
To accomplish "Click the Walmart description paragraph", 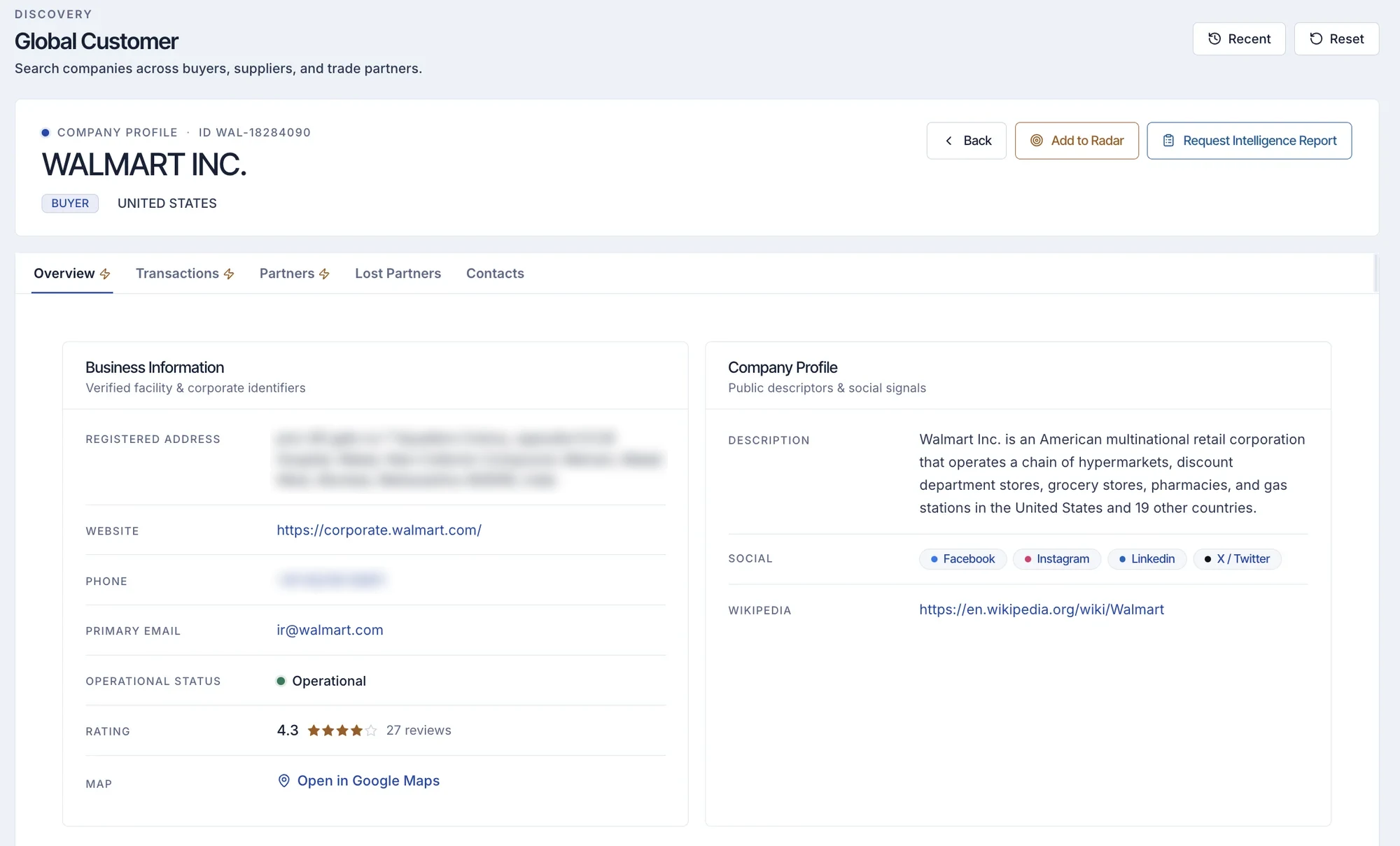I will coord(1112,474).
